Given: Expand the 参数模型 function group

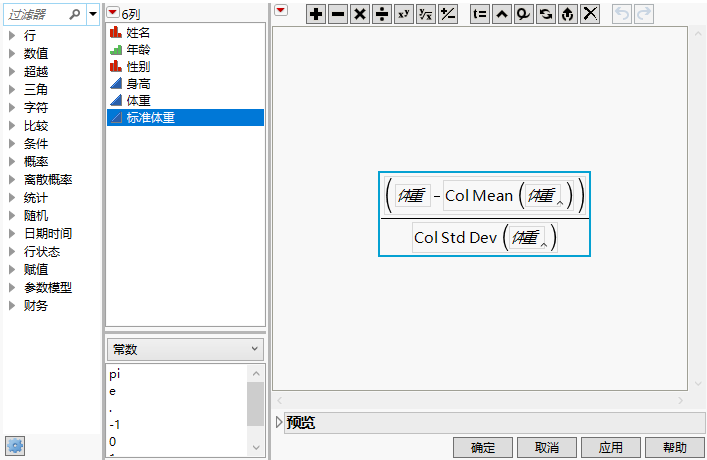Looking at the screenshot, I should click(12, 288).
